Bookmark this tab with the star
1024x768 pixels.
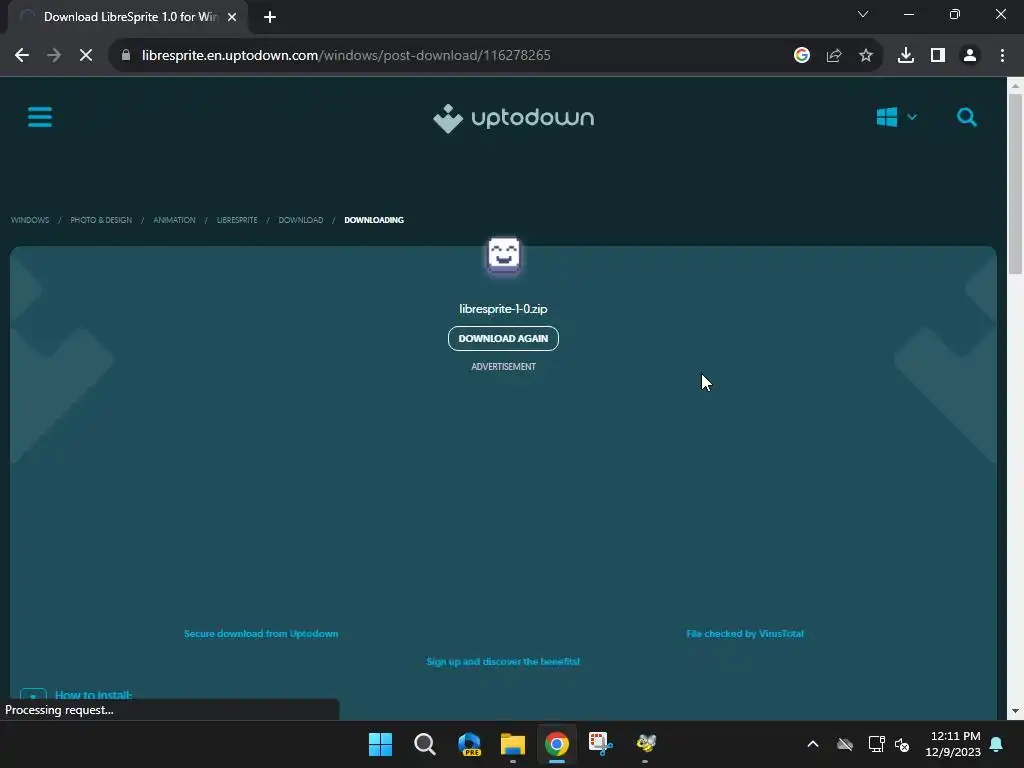tap(866, 56)
